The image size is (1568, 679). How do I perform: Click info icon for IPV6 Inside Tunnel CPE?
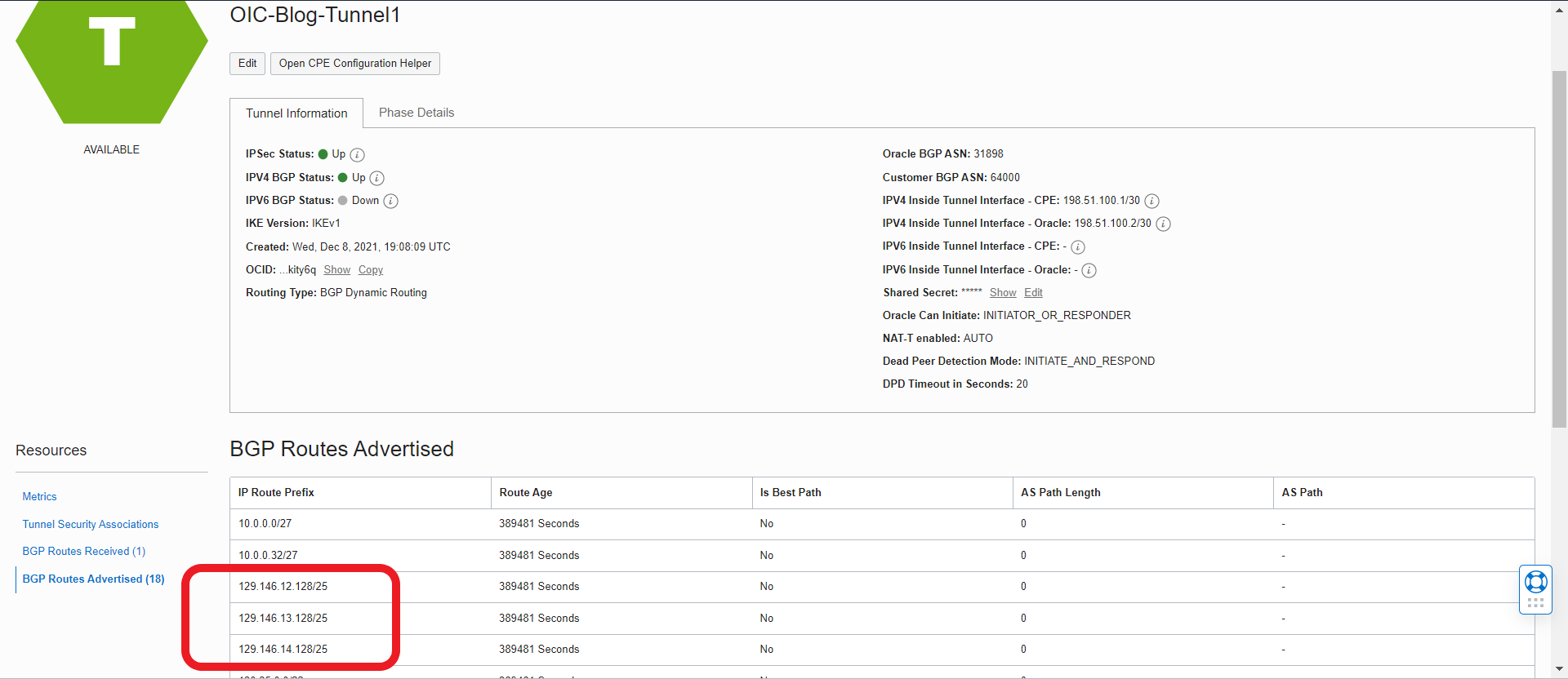pos(1078,247)
